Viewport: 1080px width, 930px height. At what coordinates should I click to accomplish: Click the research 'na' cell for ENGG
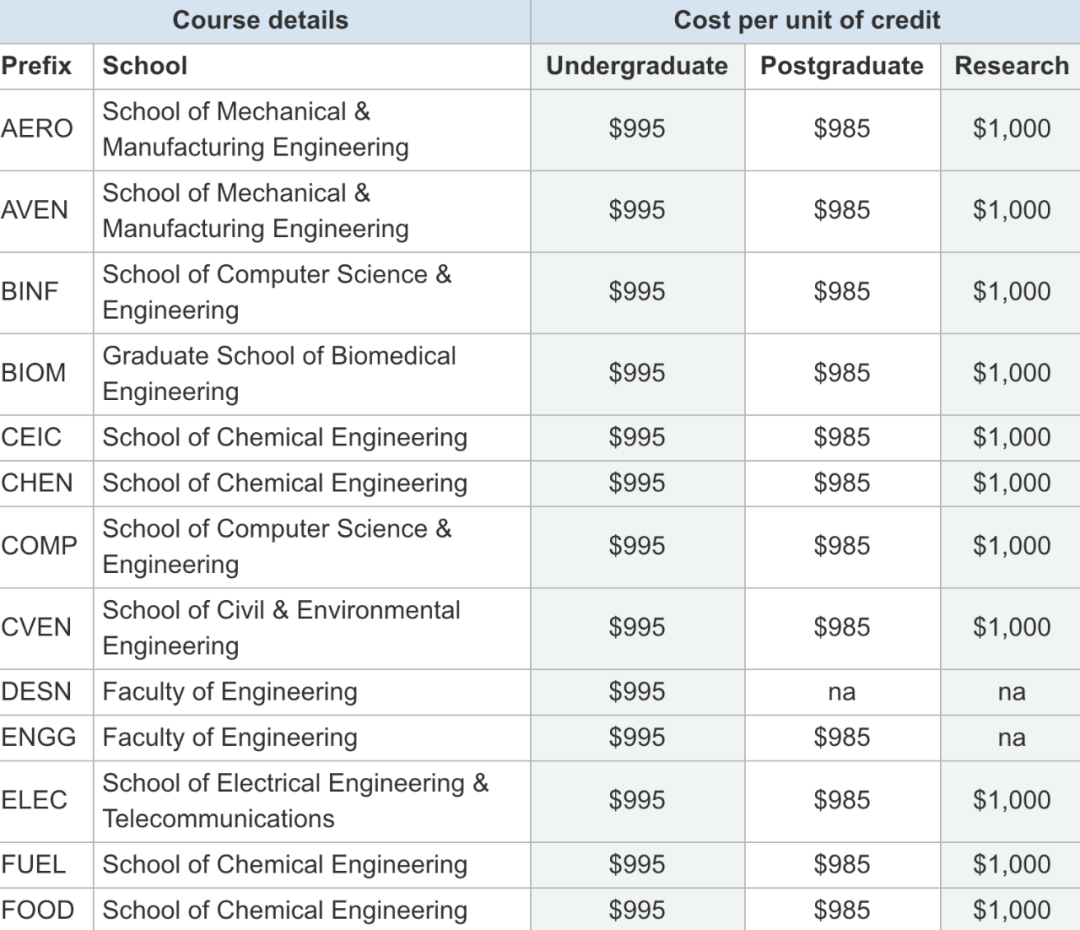tap(1011, 738)
